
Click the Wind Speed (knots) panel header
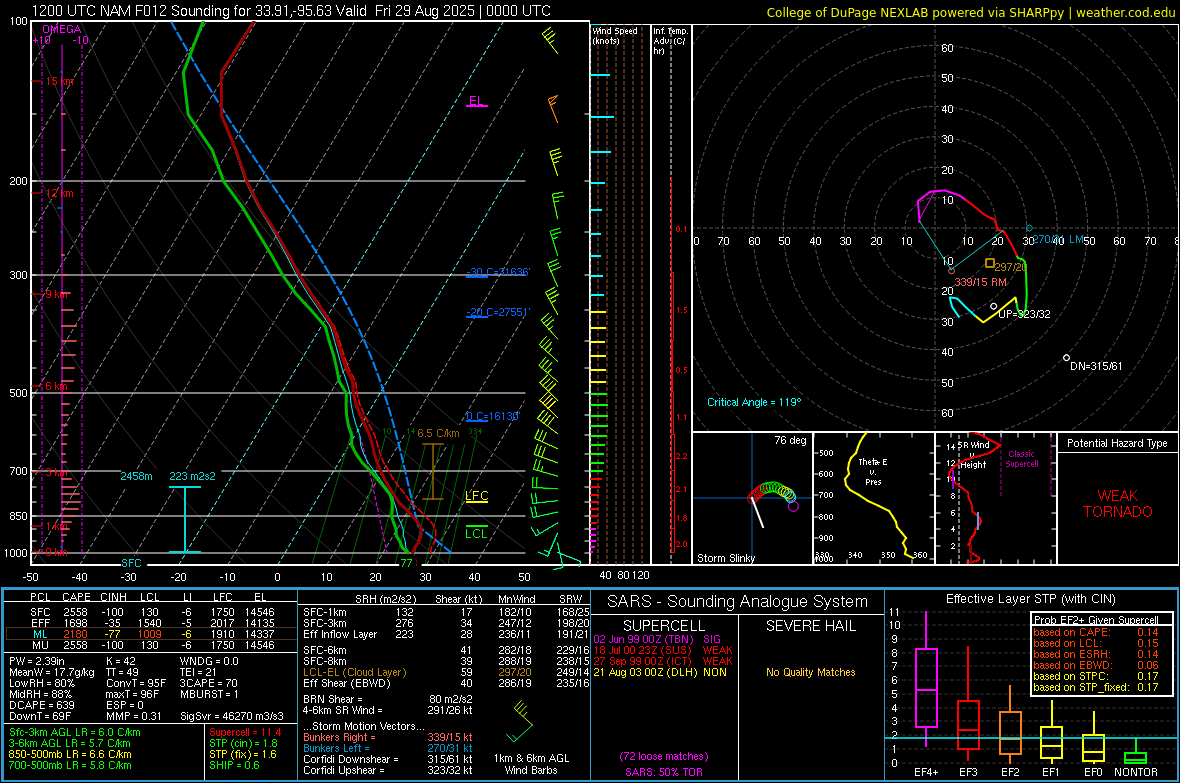615,35
